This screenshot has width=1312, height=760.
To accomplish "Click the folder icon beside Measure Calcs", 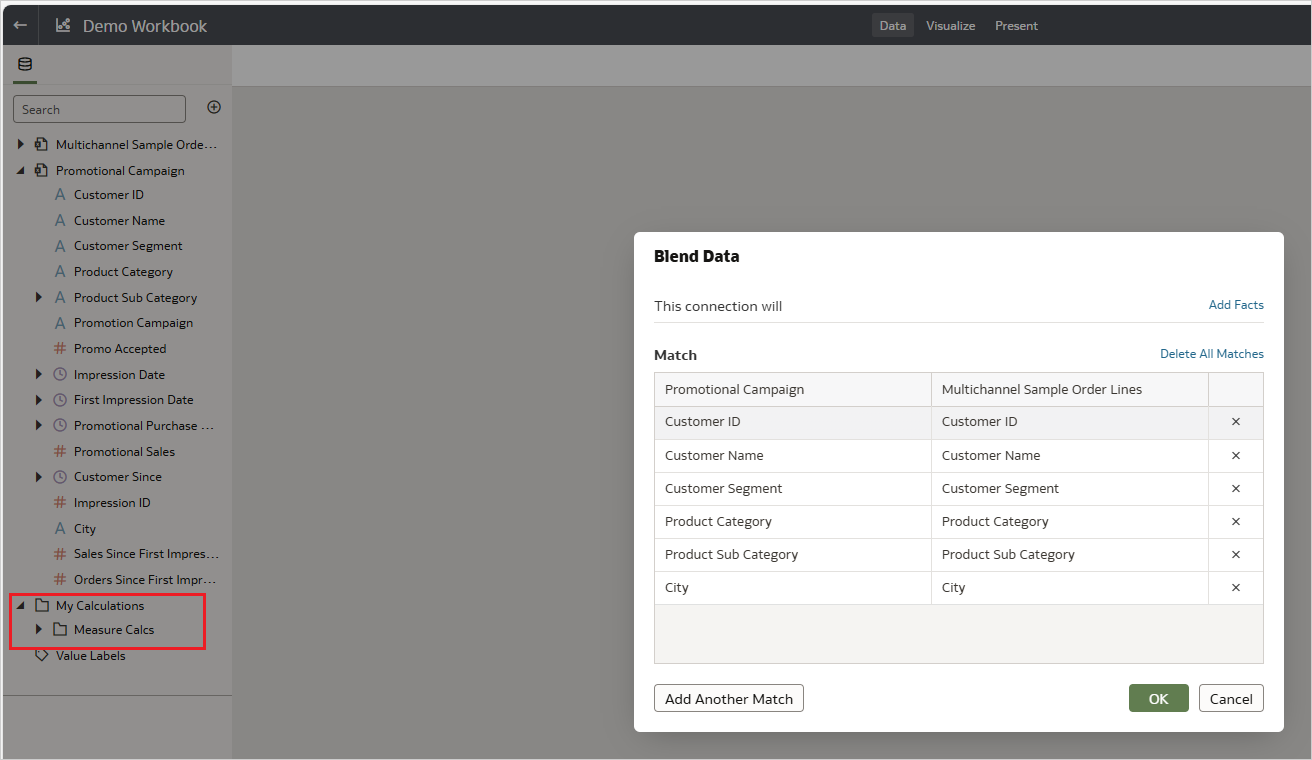I will pyautogui.click(x=59, y=629).
